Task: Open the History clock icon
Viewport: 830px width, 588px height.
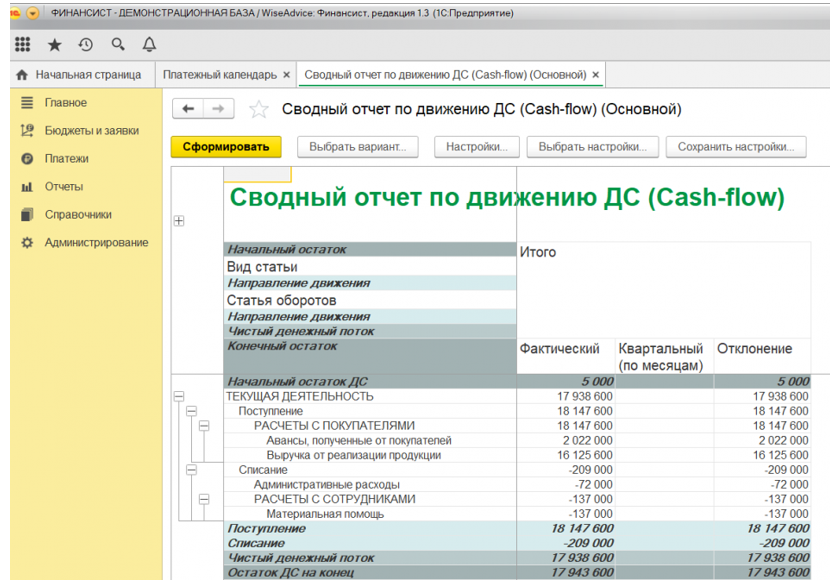Action: (86, 45)
